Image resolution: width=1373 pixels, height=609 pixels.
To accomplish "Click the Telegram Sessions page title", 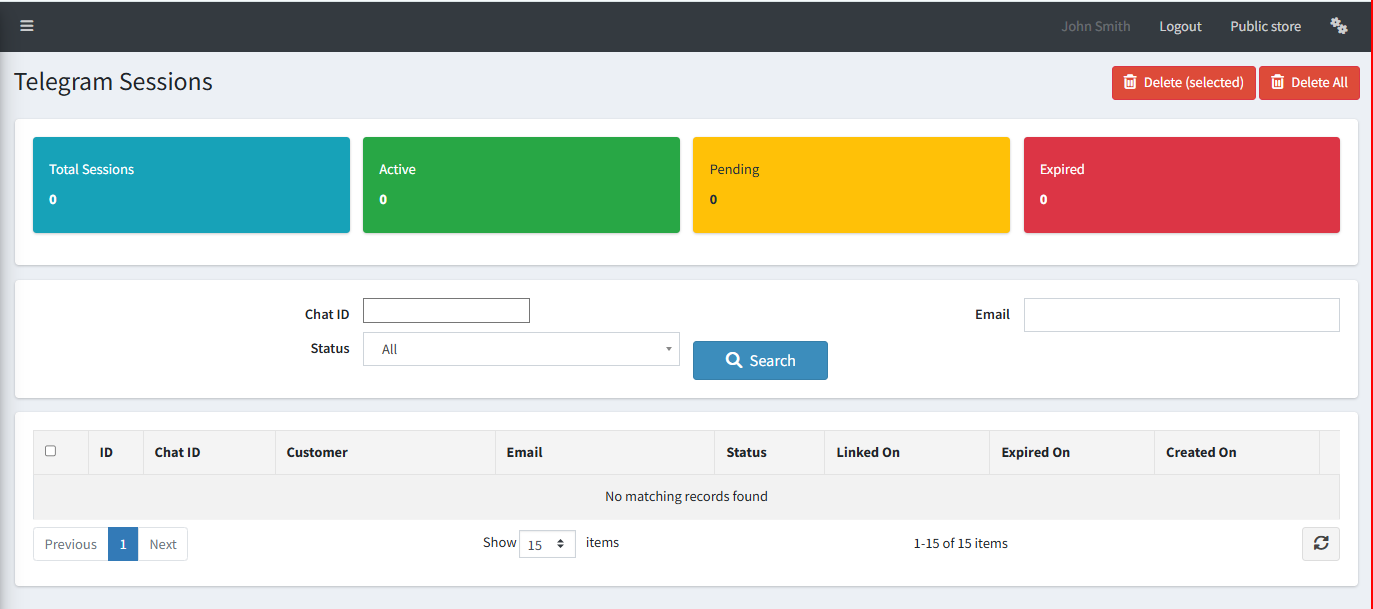I will tap(113, 82).
